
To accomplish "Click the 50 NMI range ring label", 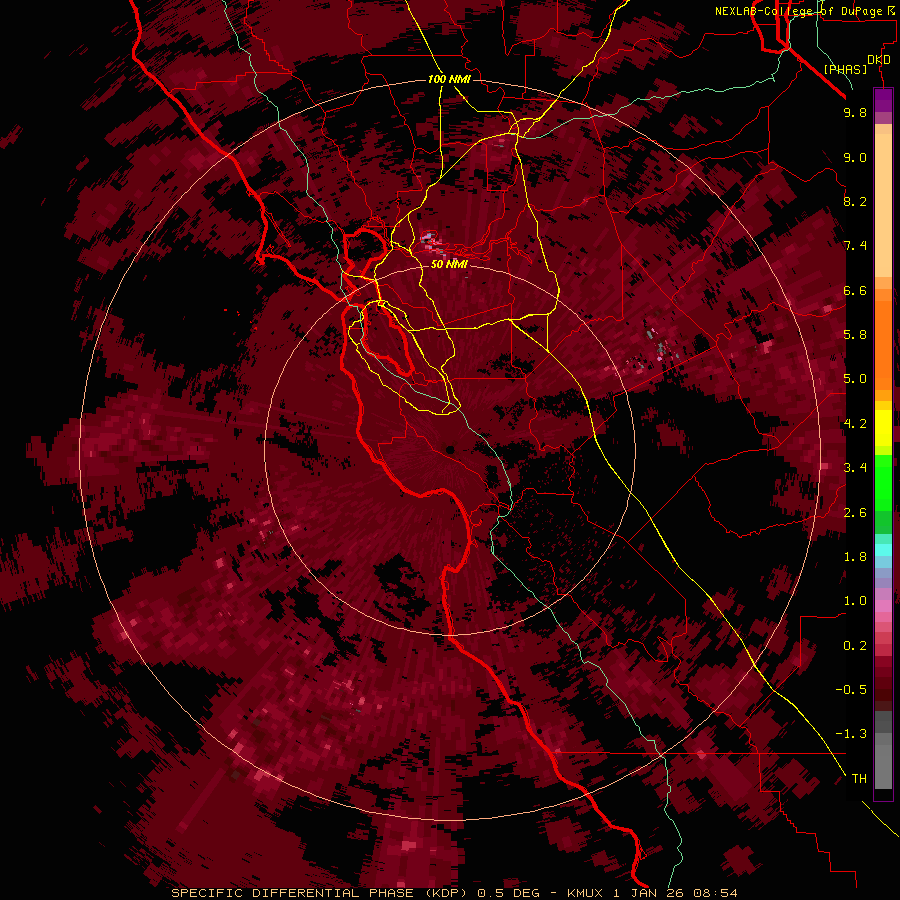I will tap(449, 264).
